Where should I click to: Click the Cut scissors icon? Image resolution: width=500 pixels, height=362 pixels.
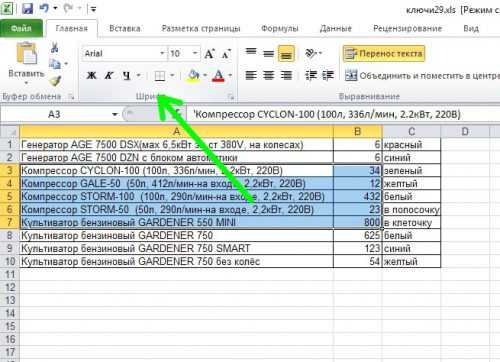tap(54, 47)
